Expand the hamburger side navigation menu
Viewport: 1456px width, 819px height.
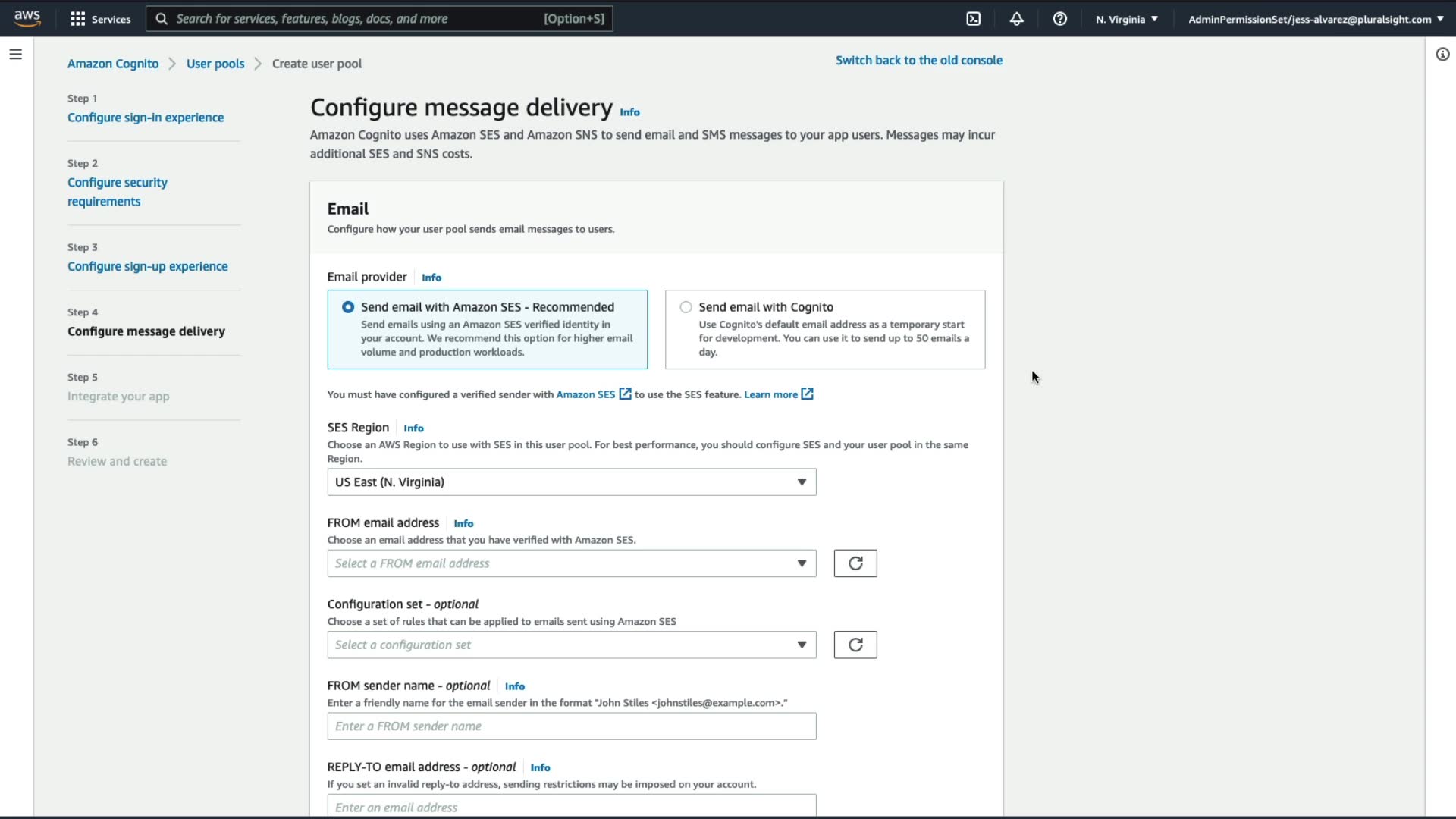point(15,55)
